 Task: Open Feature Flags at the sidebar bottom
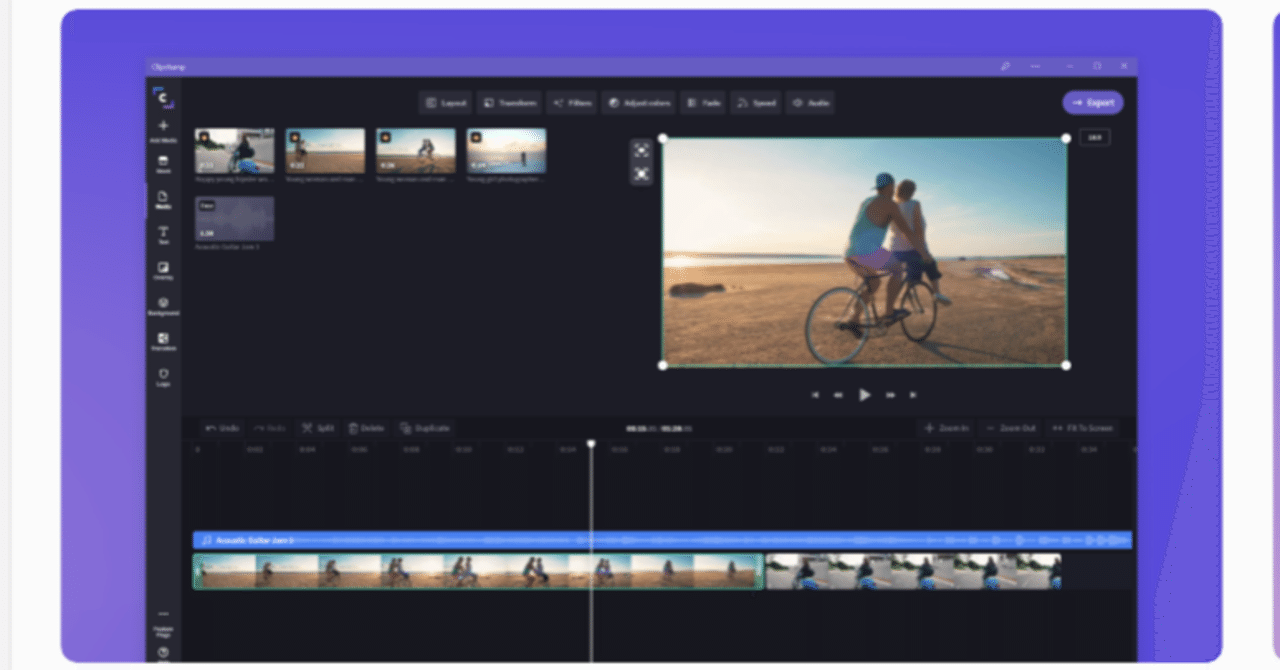tap(163, 624)
